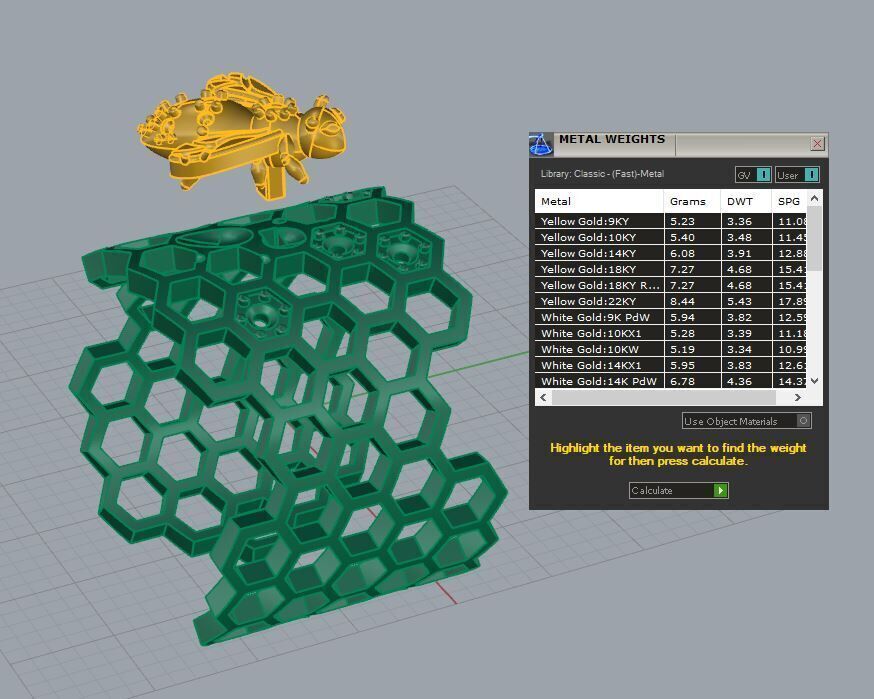
Task: Close the Metal Weights panel
Action: click(817, 144)
